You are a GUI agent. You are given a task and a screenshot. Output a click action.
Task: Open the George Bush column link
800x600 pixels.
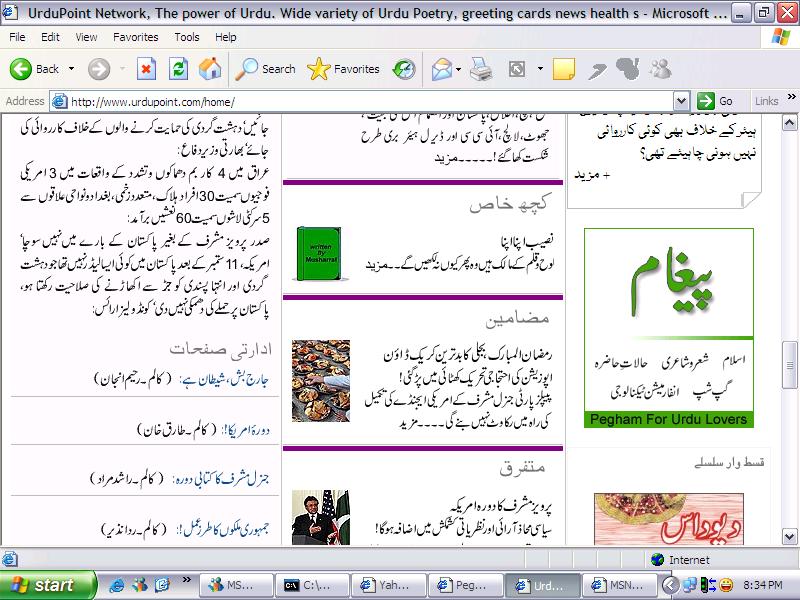coord(223,379)
